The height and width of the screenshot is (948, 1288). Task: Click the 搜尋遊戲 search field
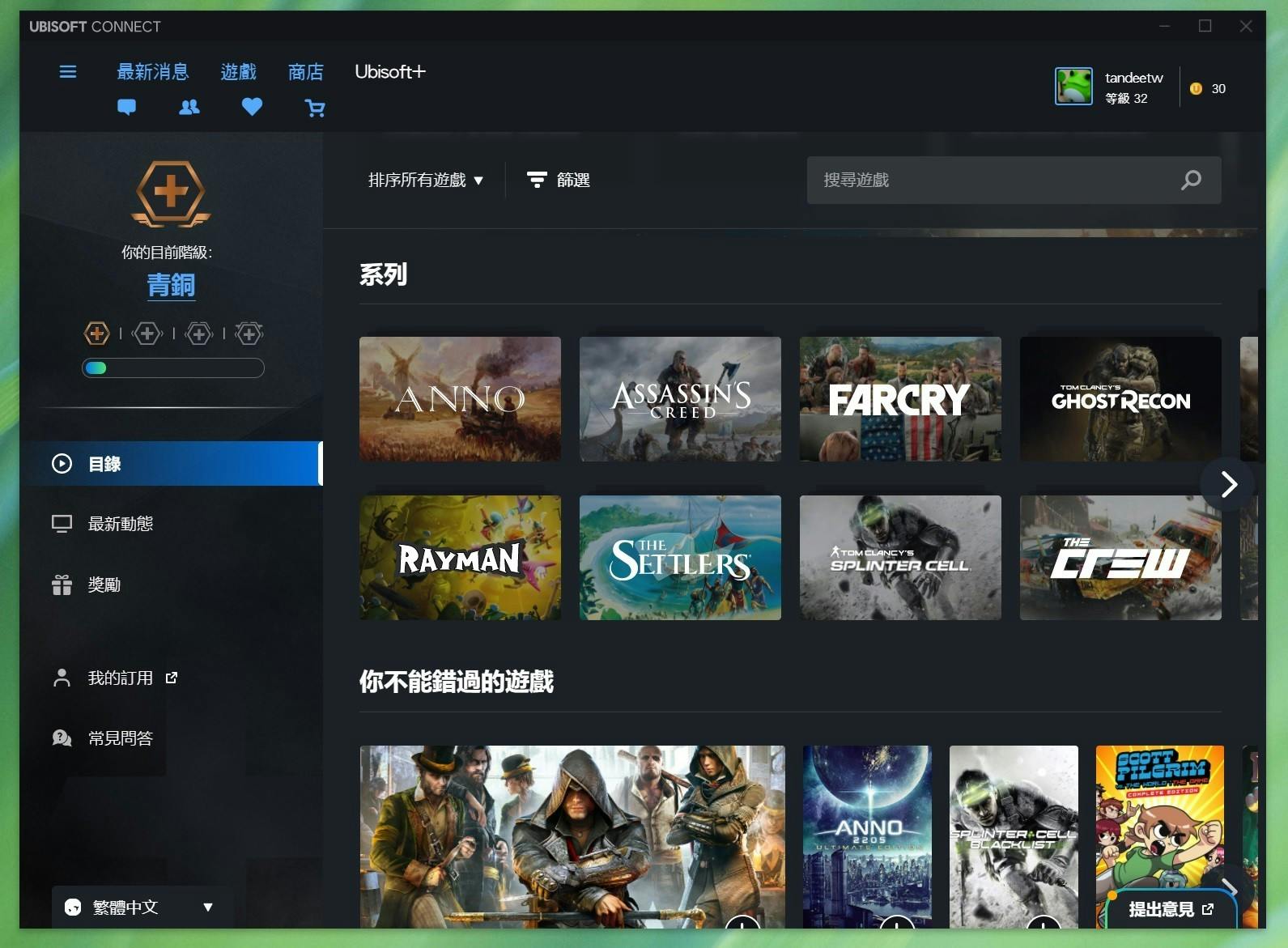[x=1014, y=180]
